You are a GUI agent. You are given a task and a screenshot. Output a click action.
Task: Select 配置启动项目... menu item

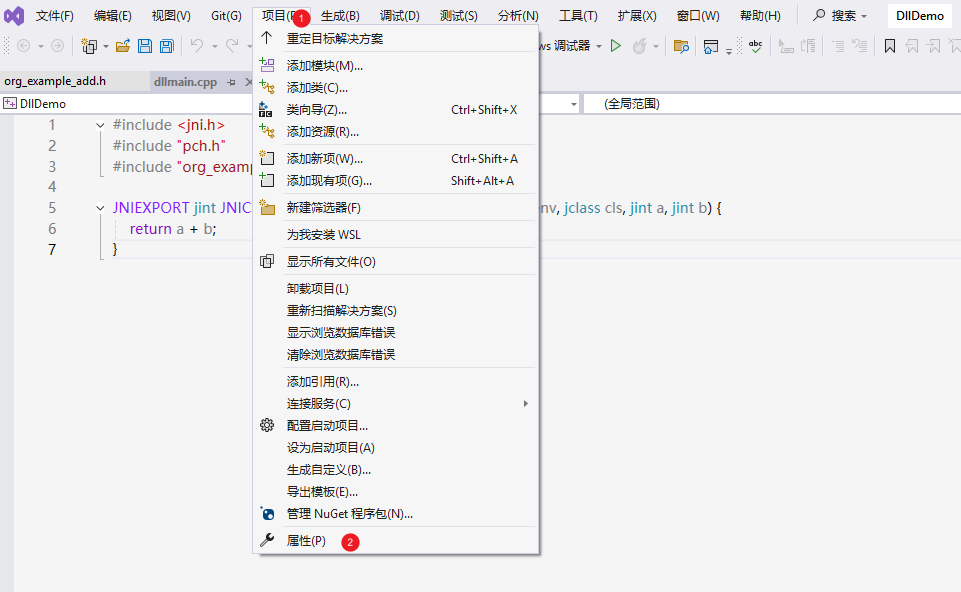395,426
